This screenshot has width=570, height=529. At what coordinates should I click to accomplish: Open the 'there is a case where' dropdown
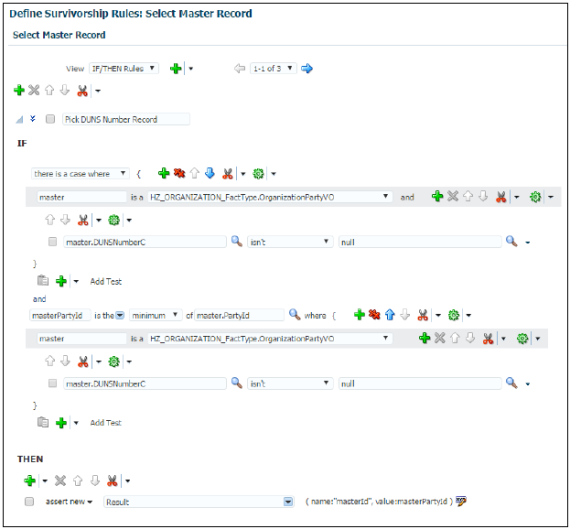click(80, 174)
